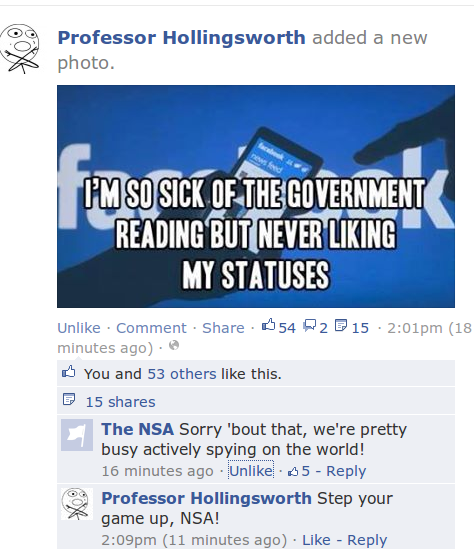Screen dimensions: 474x549
Task: Unlike The NSA's comment
Action: pyautogui.click(x=251, y=471)
